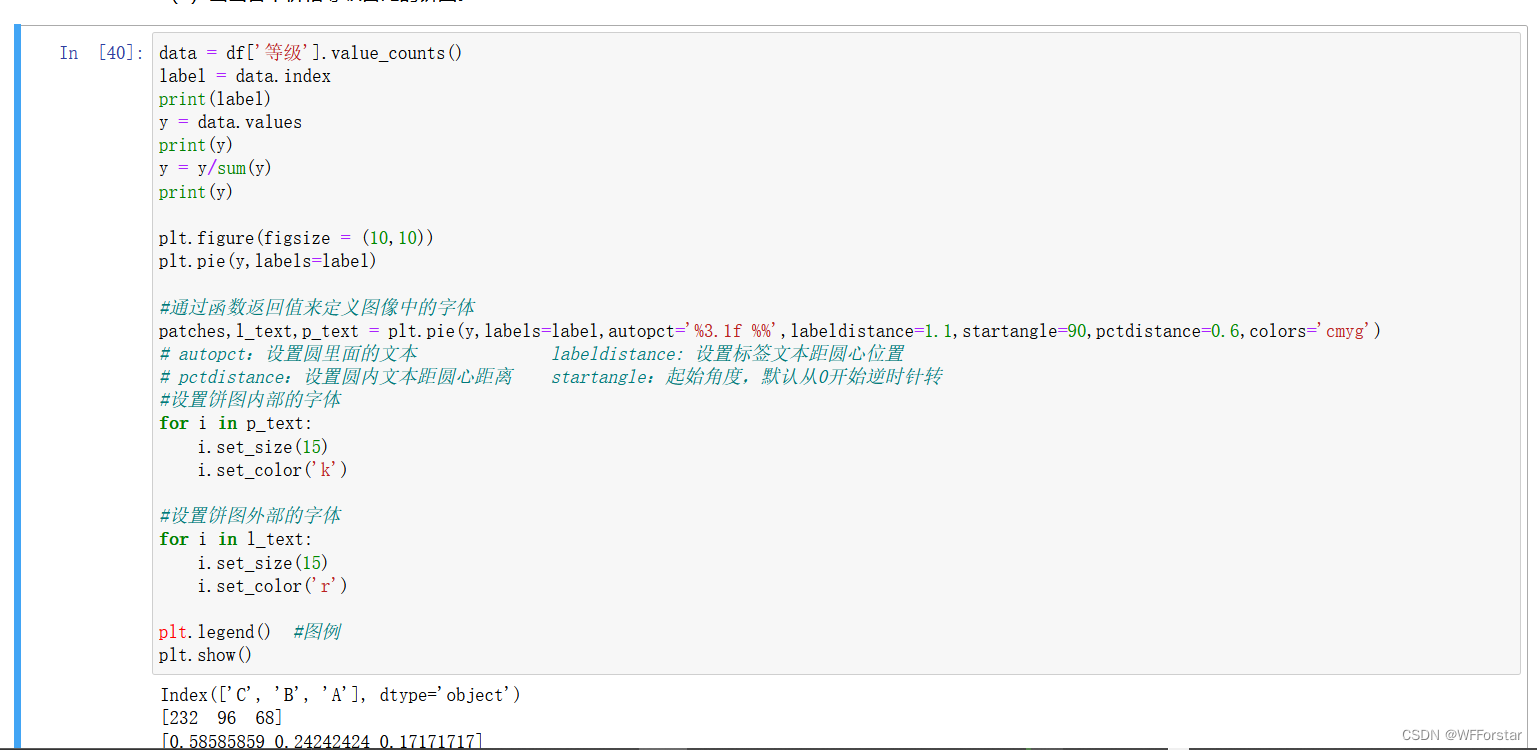The height and width of the screenshot is (750, 1537).
Task: Click the i.set_color('k') line
Action: click(273, 469)
